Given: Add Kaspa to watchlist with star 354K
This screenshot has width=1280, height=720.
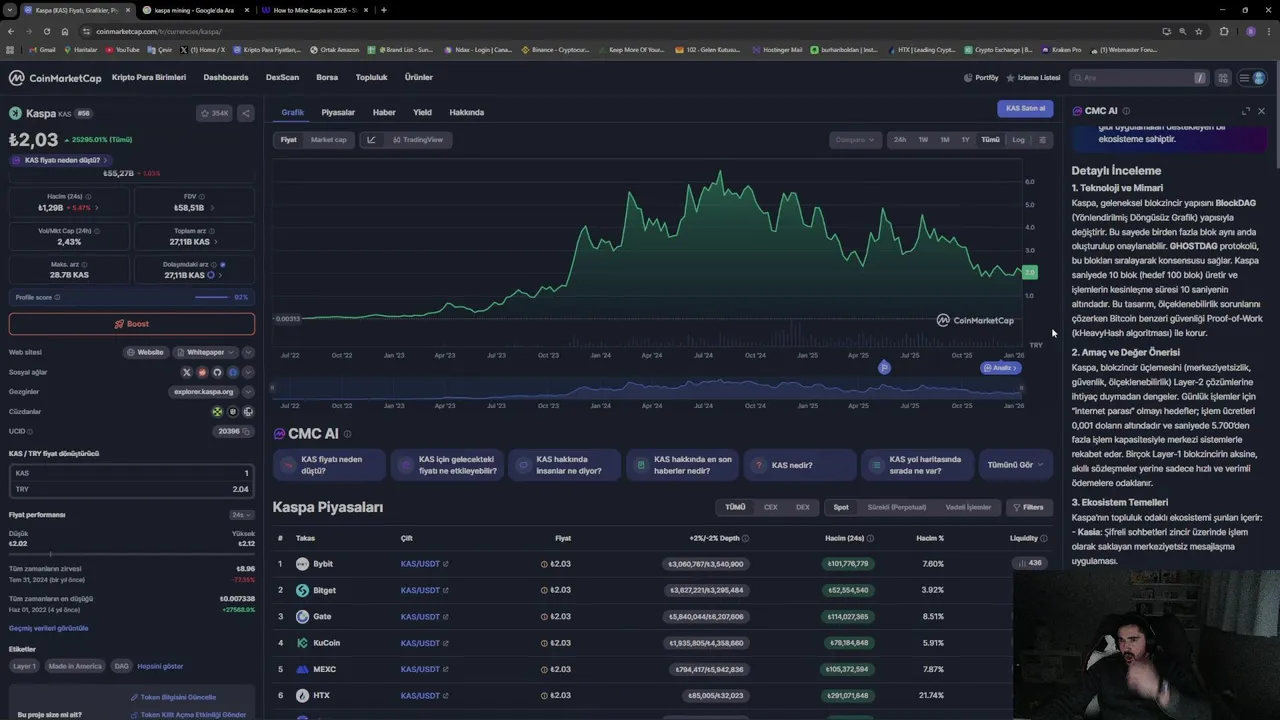Looking at the screenshot, I should (x=214, y=113).
